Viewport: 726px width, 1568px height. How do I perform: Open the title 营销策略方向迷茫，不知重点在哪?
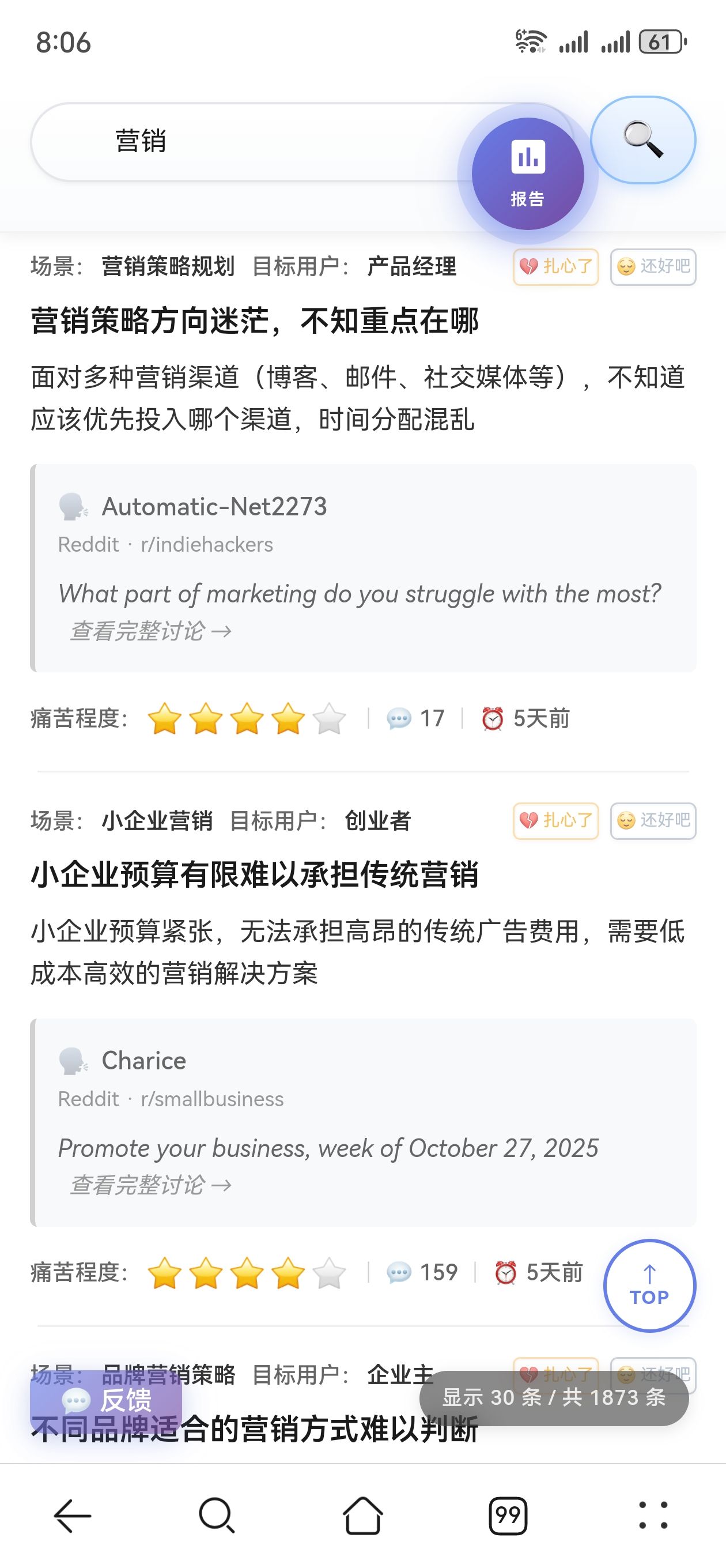[255, 320]
